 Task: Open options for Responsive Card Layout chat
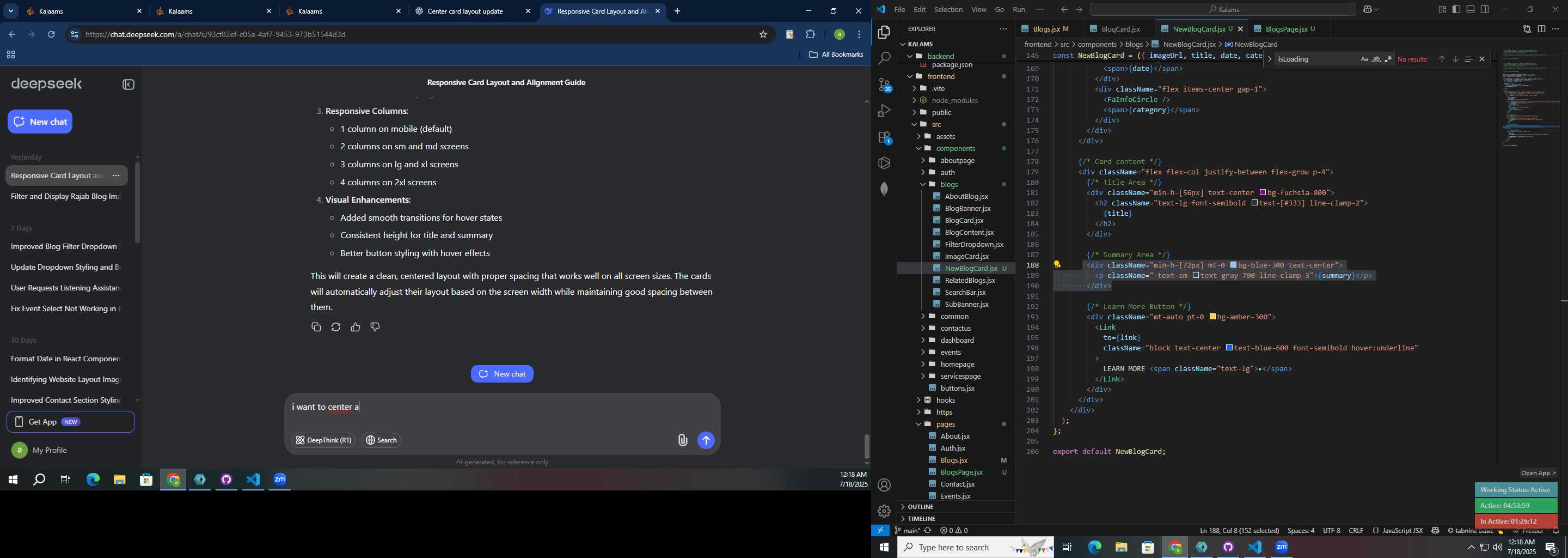tap(117, 176)
